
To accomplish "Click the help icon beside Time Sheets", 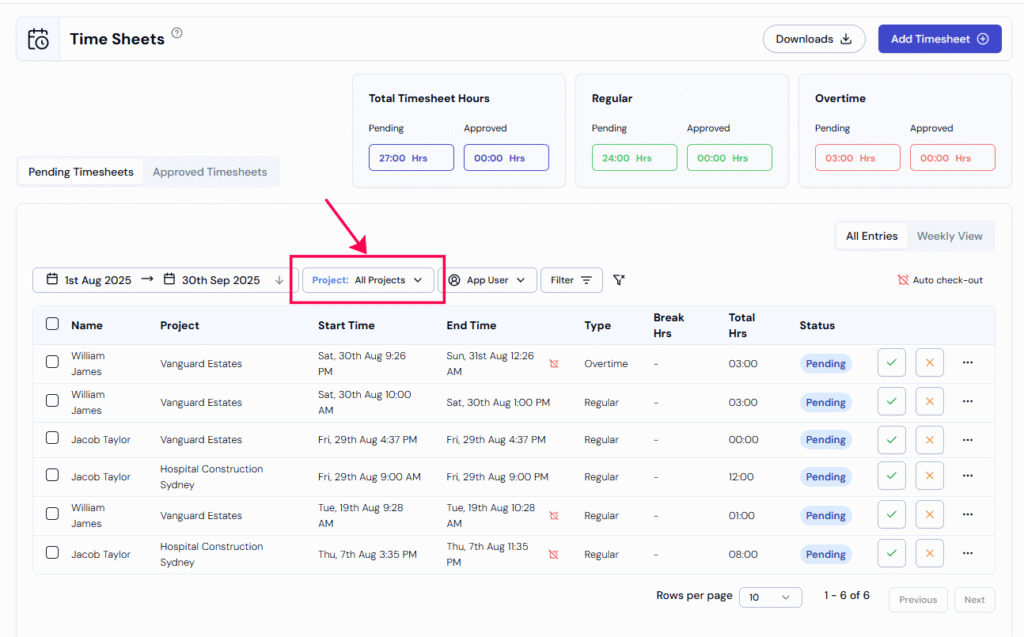I will [x=177, y=33].
